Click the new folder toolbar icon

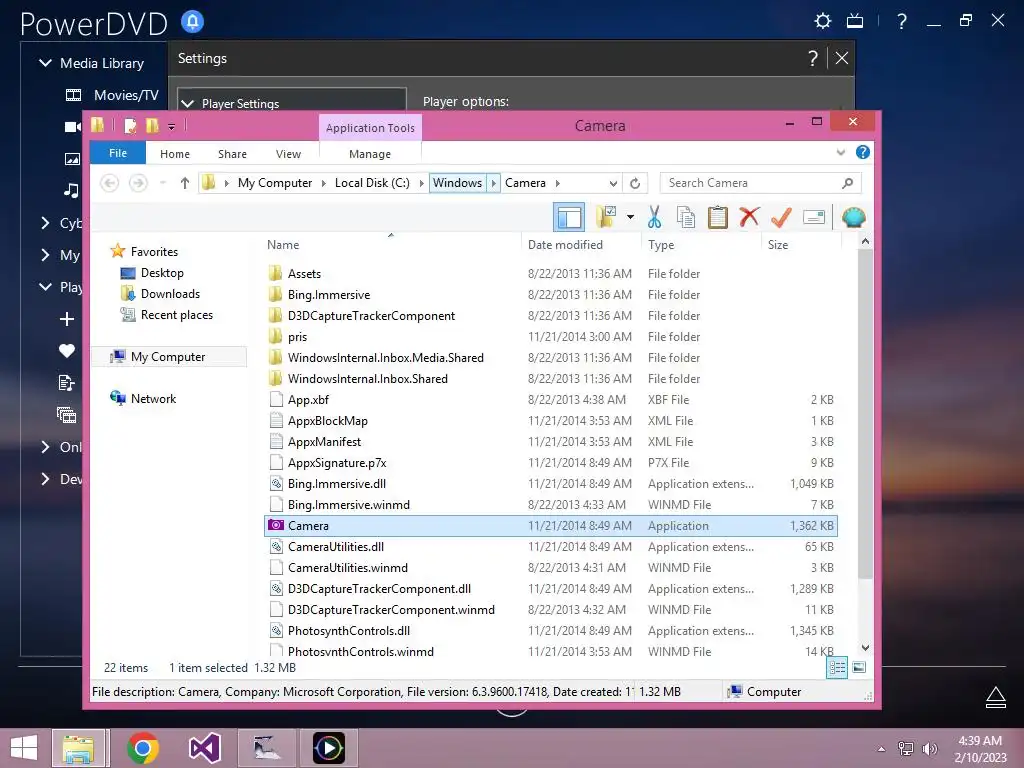coord(606,217)
